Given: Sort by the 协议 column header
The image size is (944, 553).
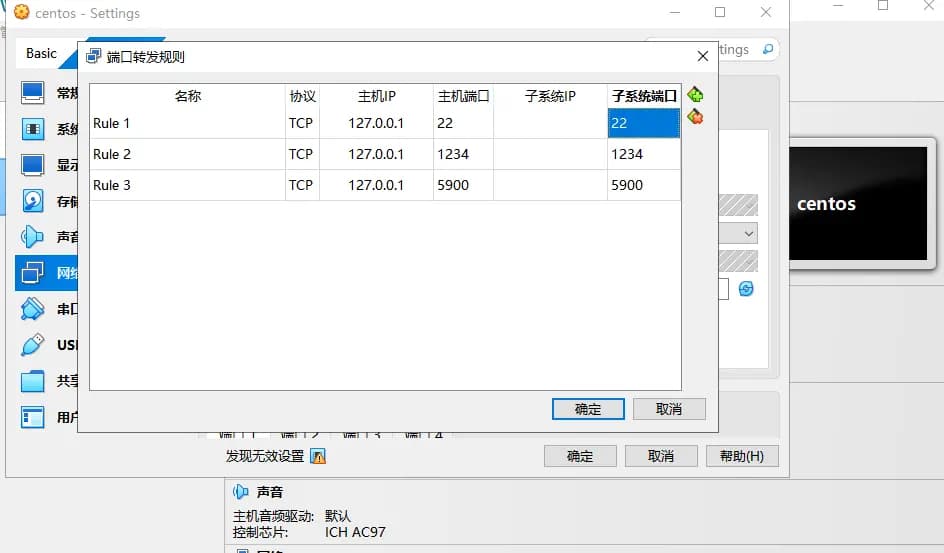Looking at the screenshot, I should tap(302, 96).
